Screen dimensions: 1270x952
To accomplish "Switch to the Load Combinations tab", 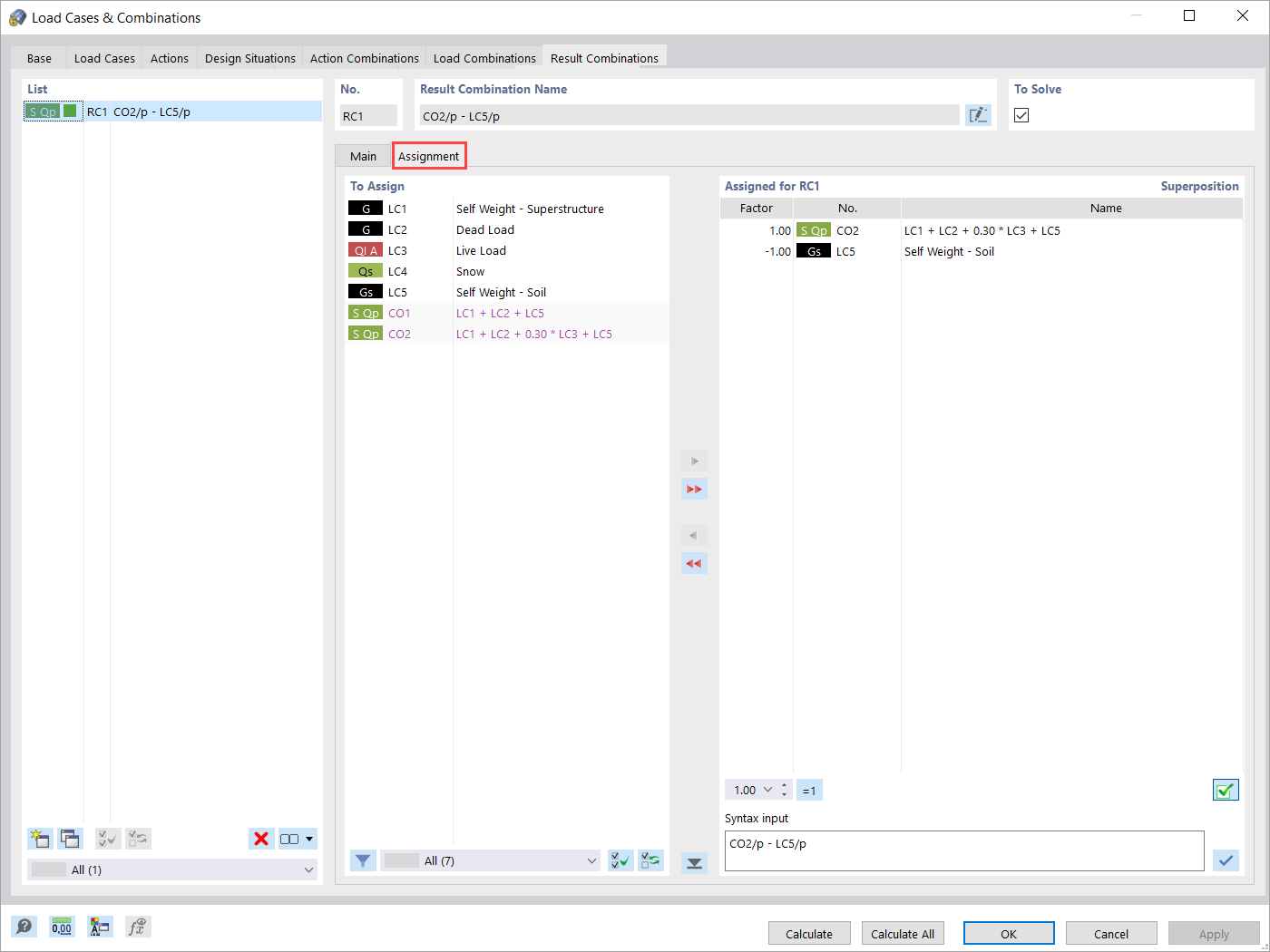I will pyautogui.click(x=484, y=58).
